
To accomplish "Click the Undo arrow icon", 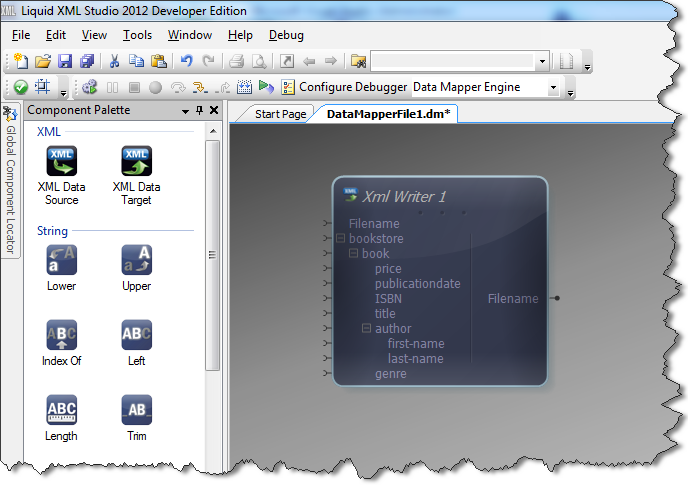I will (186, 61).
